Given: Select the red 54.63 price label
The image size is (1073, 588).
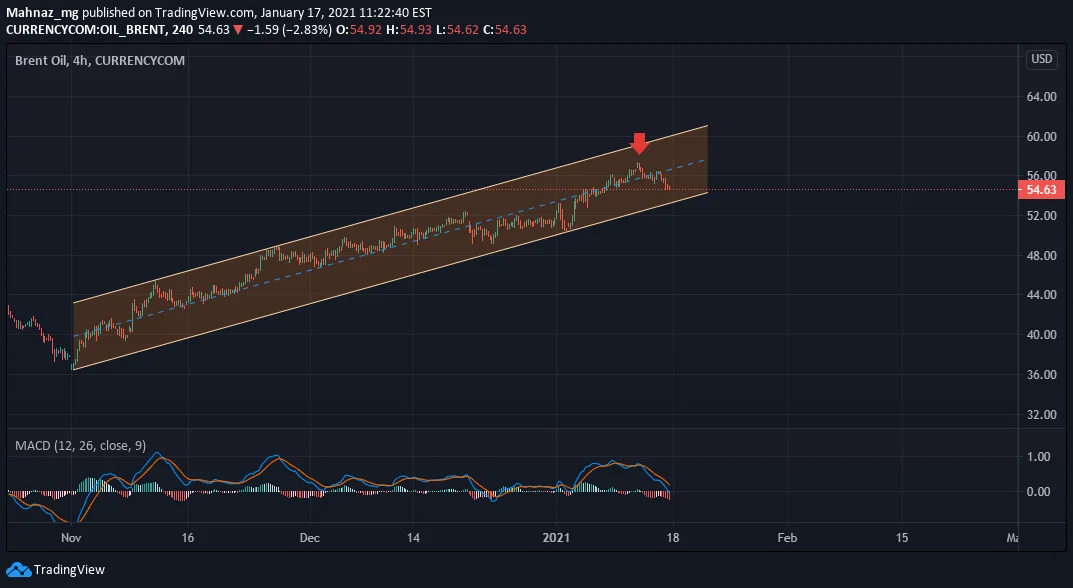Looking at the screenshot, I should pos(1041,190).
